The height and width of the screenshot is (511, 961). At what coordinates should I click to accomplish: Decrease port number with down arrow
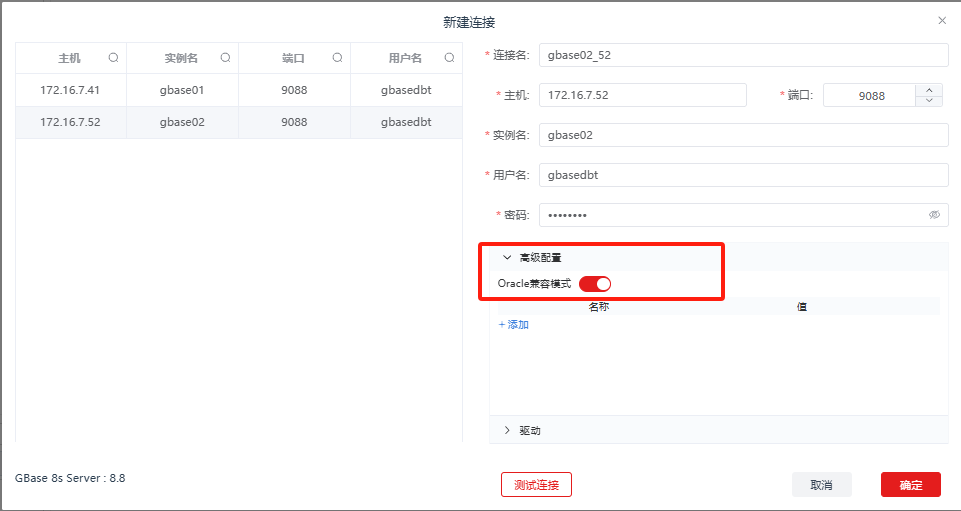929,100
